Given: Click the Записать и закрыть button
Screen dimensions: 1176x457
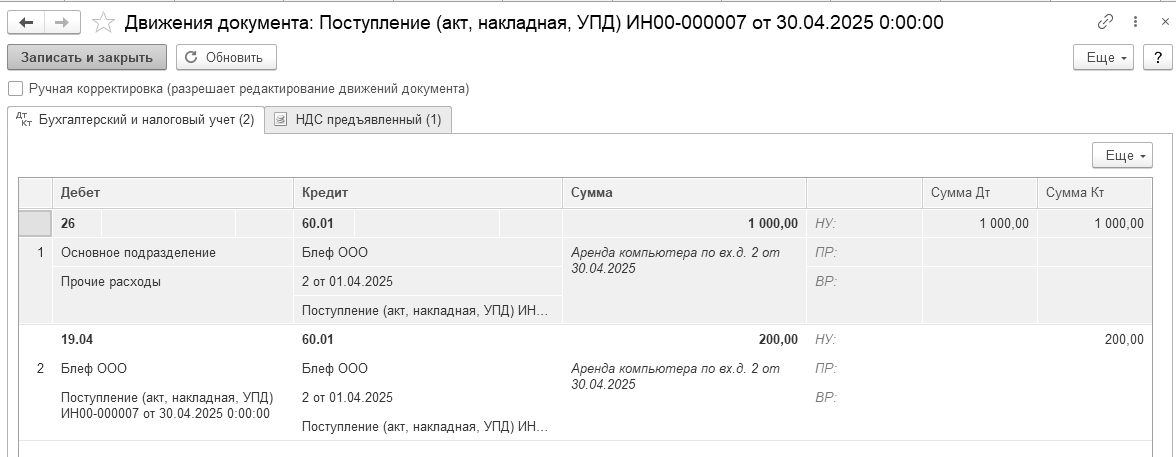Looking at the screenshot, I should click(x=87, y=57).
